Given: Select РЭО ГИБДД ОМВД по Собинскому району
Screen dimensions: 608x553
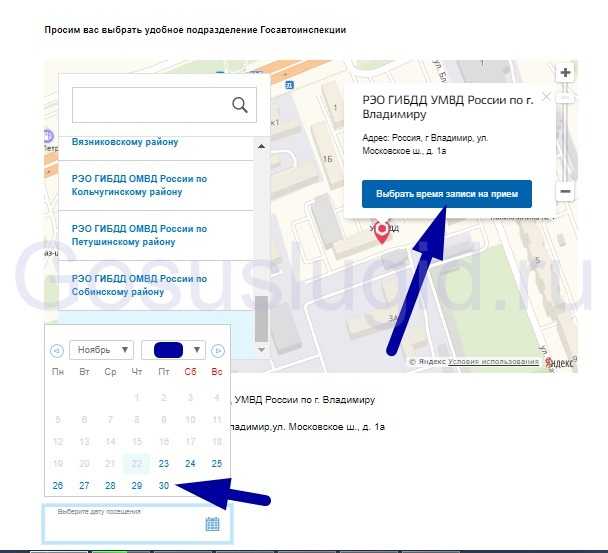Looking at the screenshot, I should 140,285.
